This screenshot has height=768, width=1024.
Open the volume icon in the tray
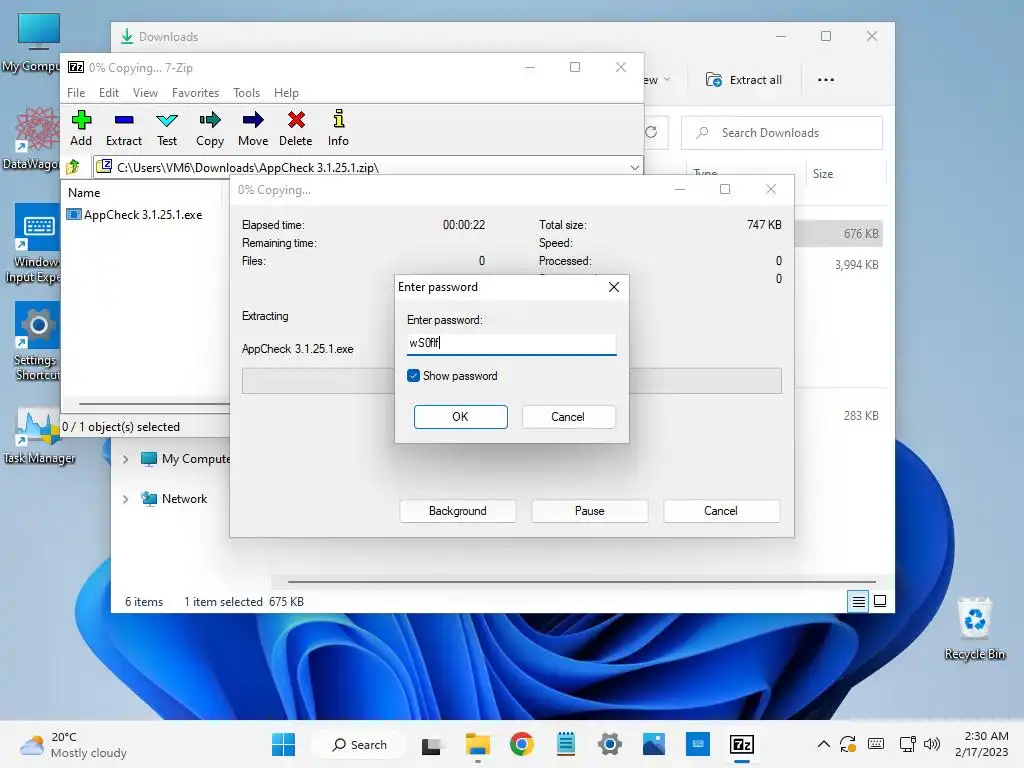[932, 744]
